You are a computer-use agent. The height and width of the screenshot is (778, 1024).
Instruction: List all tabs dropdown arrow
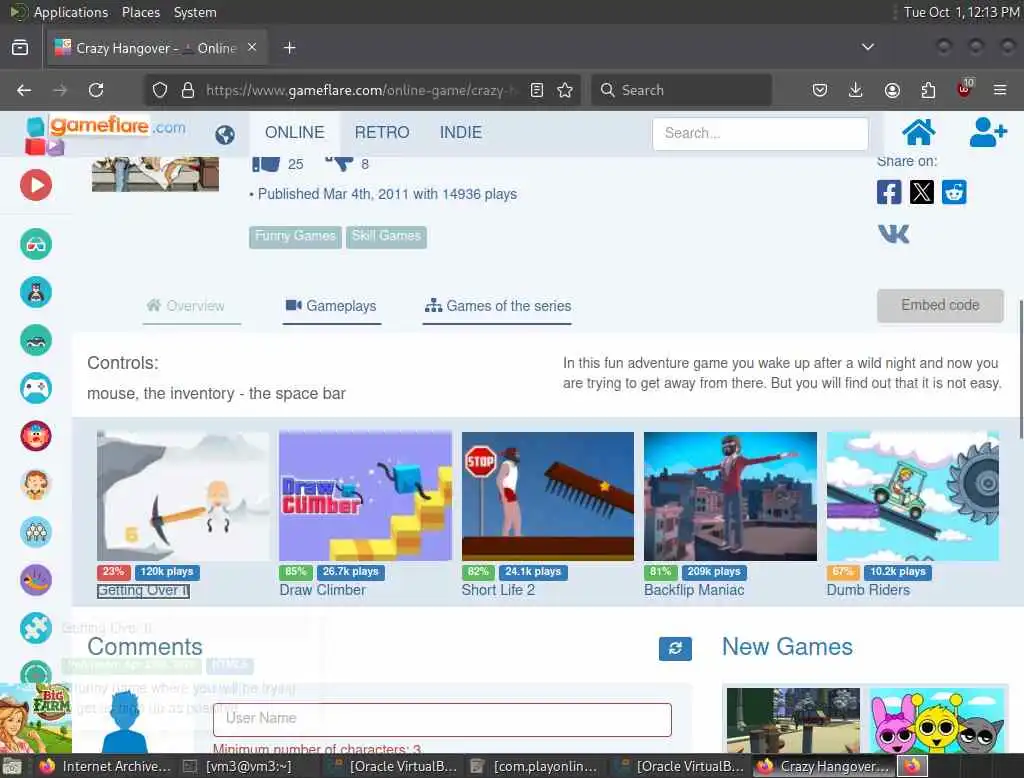coord(867,47)
